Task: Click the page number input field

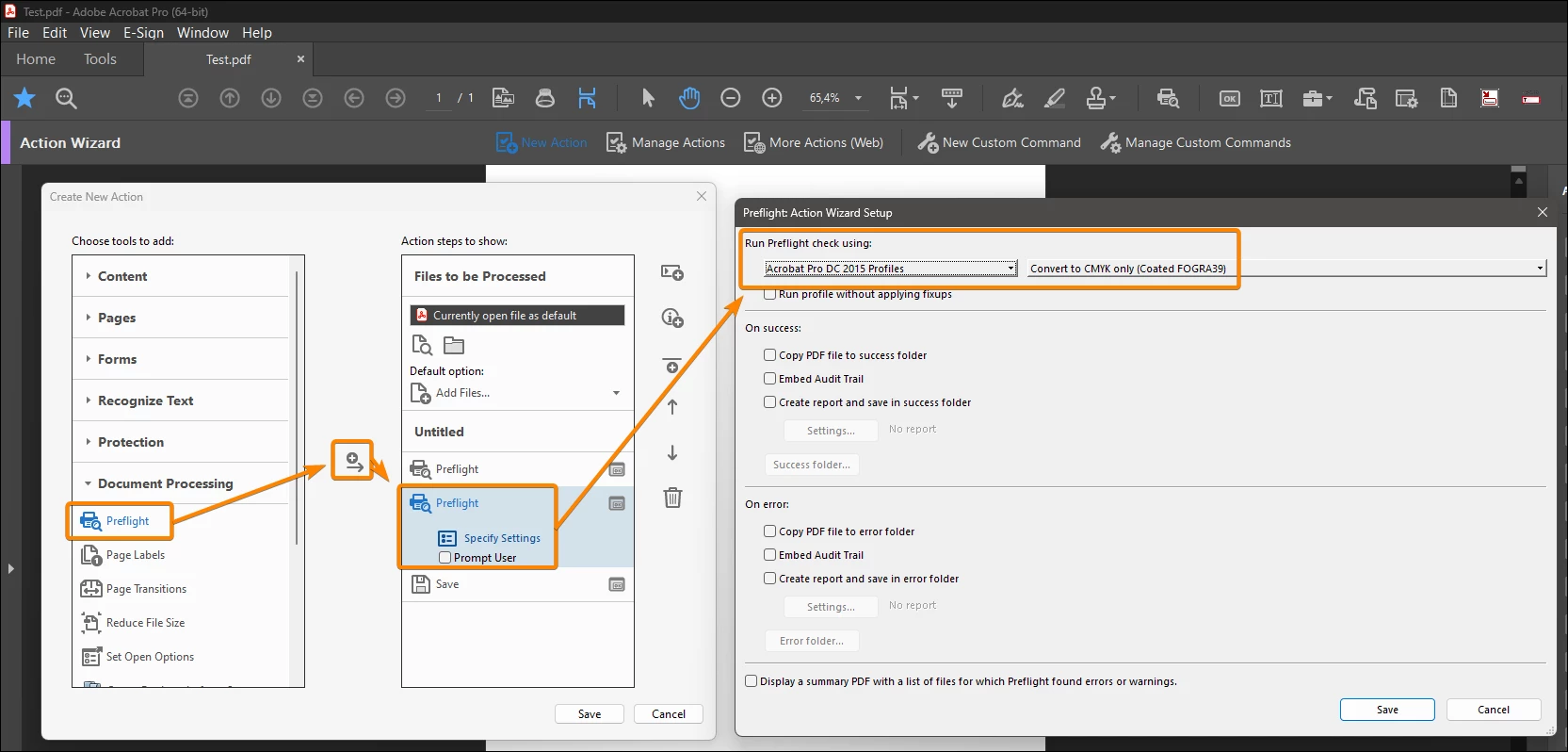Action: click(x=439, y=98)
